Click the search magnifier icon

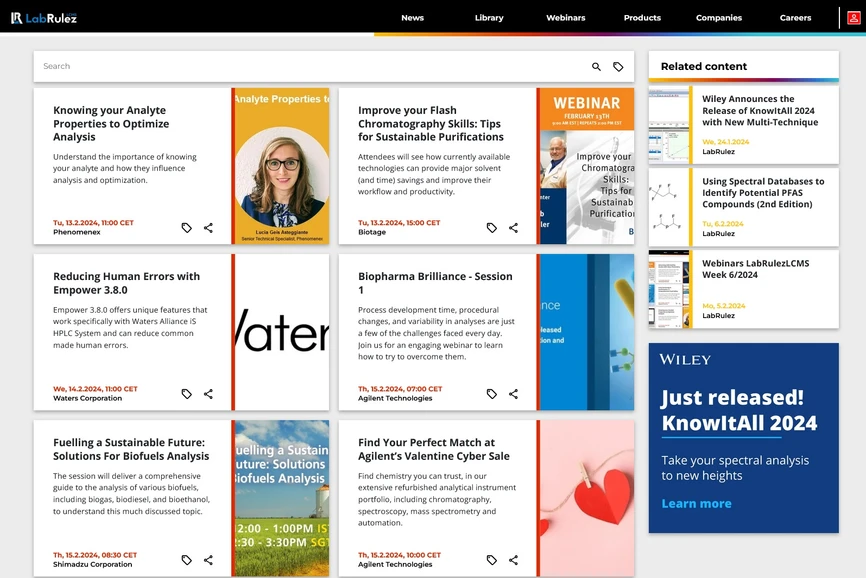pyautogui.click(x=596, y=66)
